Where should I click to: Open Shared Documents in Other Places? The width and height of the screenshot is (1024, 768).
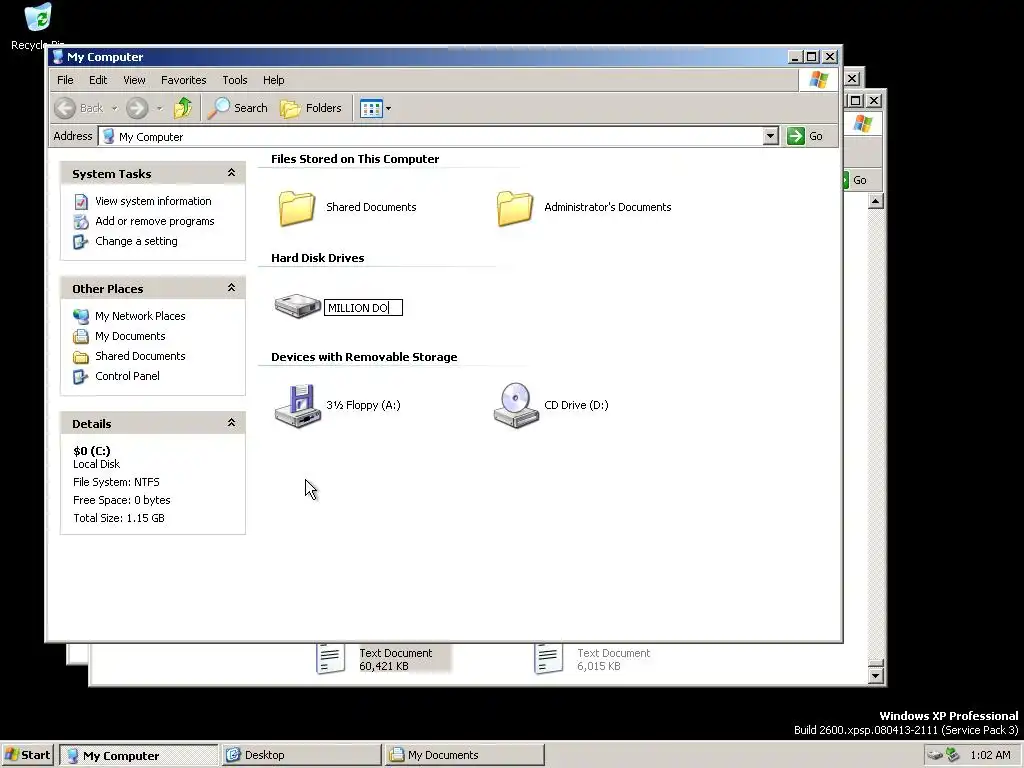[140, 356]
